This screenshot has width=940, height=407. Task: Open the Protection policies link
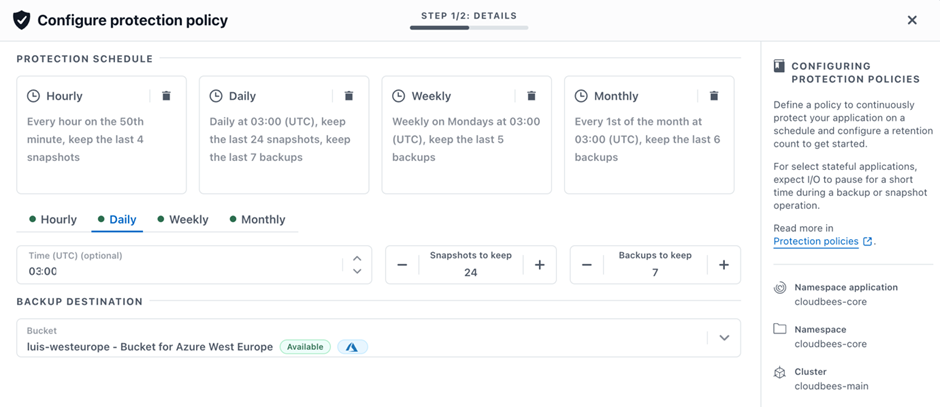coord(816,241)
